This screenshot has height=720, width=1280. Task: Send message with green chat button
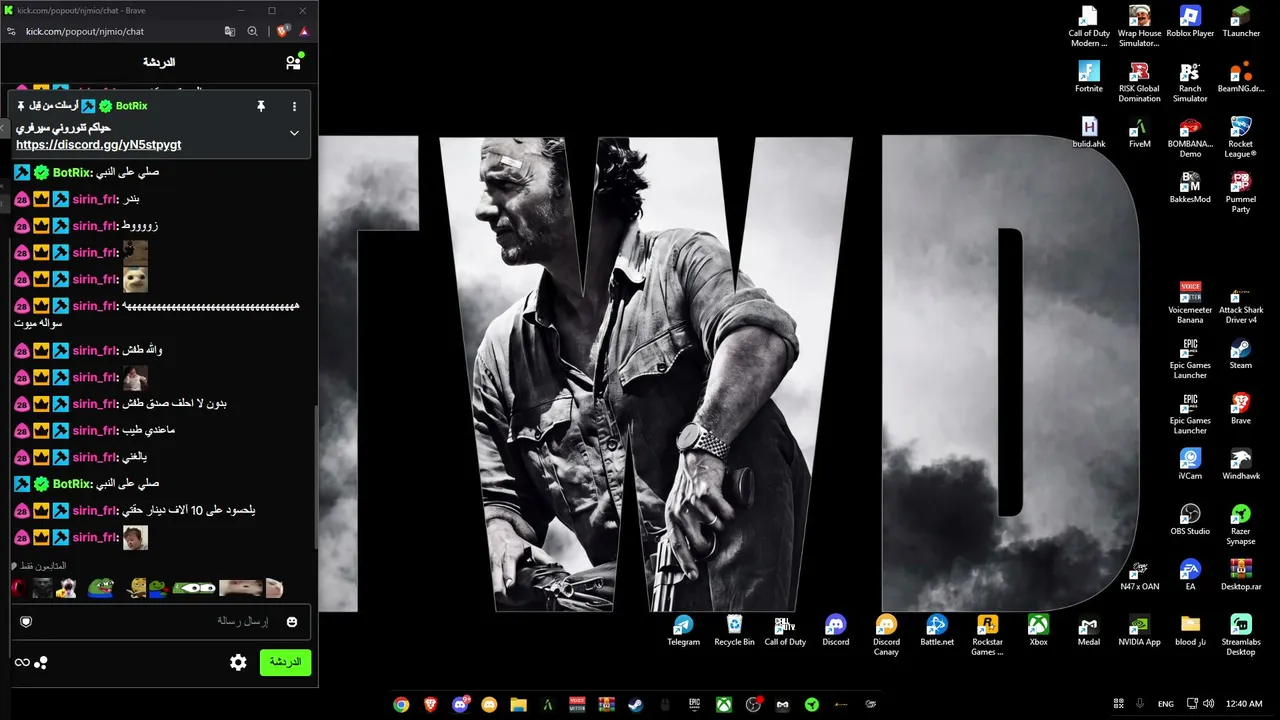click(285, 662)
